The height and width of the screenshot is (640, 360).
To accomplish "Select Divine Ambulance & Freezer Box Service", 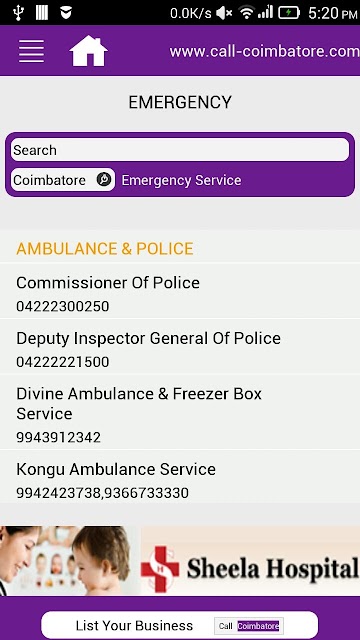I will pyautogui.click(x=180, y=413).
